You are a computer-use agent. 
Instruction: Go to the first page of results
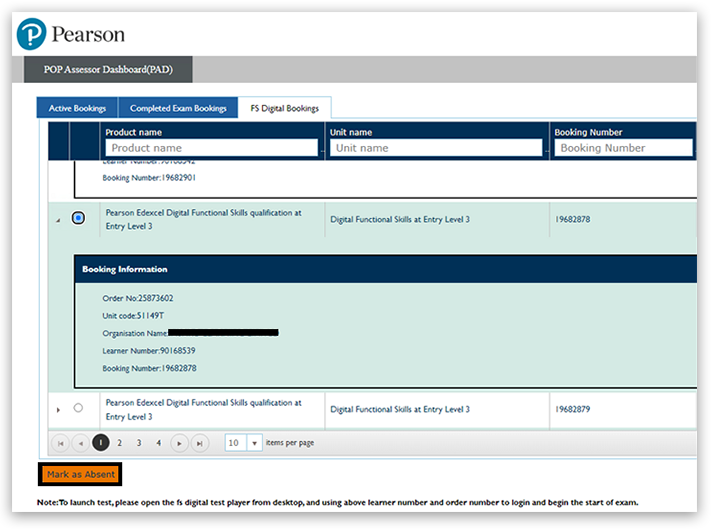point(59,443)
